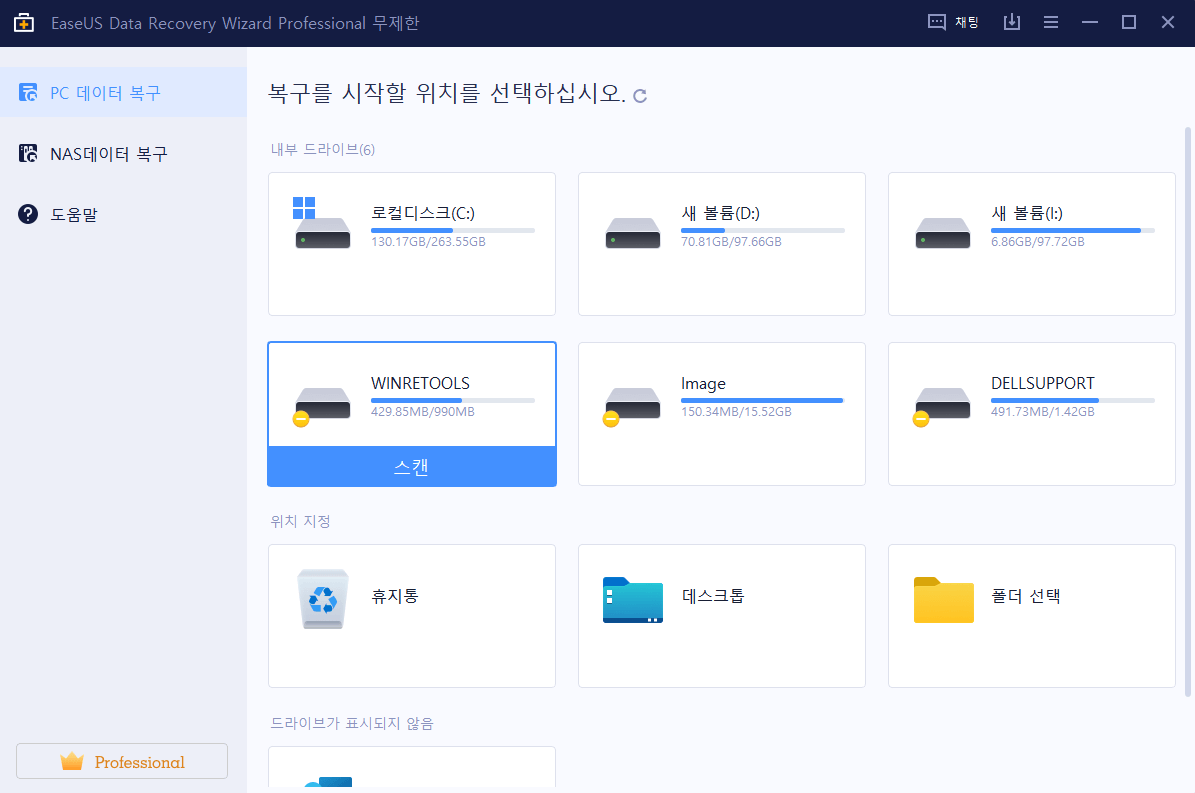Click the window title text EaseUS Data Recovery Wizard
Screen dimensions: 1195x793
point(235,23)
